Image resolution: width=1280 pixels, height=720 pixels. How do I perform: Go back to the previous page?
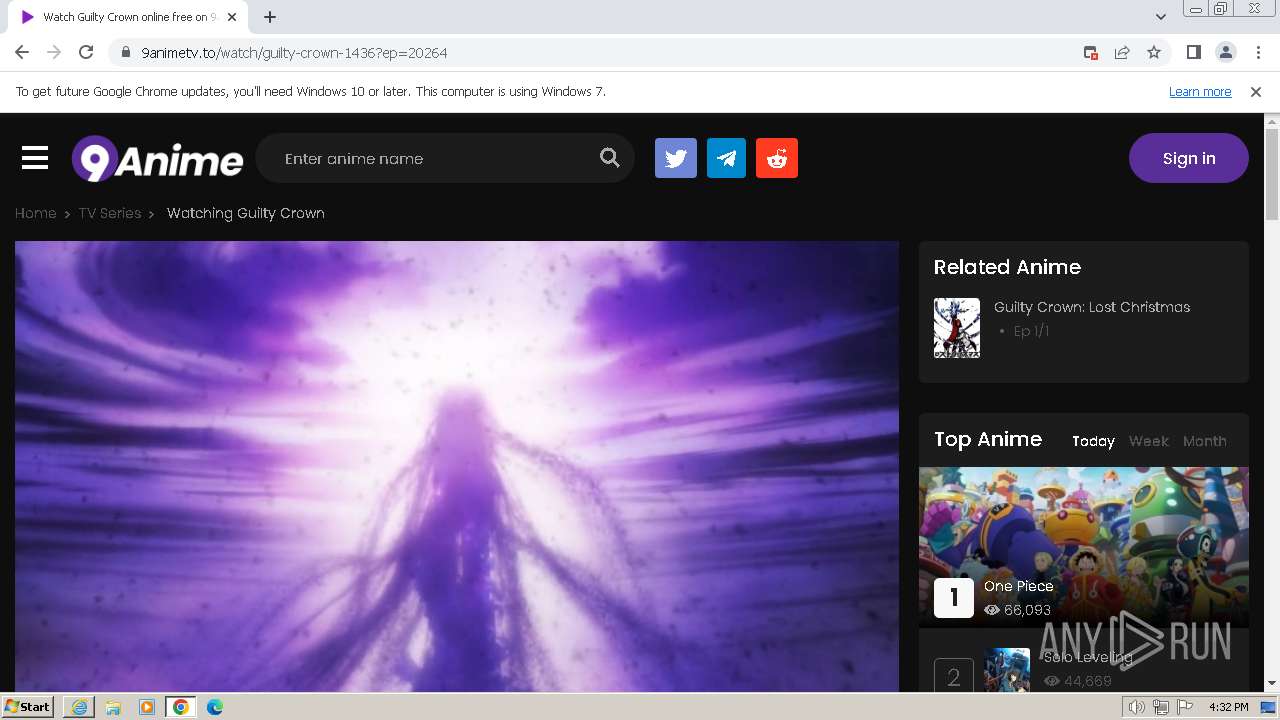point(22,52)
